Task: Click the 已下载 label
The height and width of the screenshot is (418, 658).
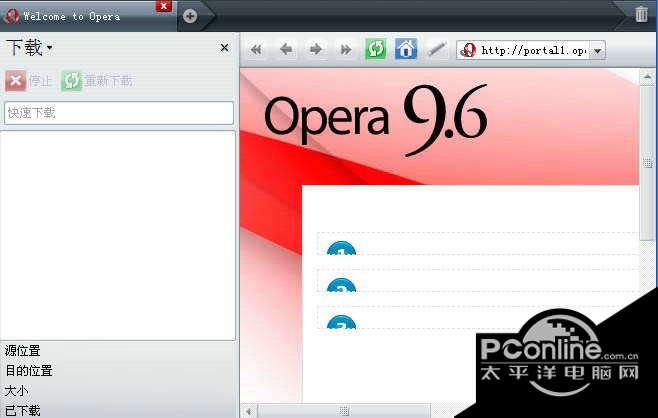Action: [22, 410]
